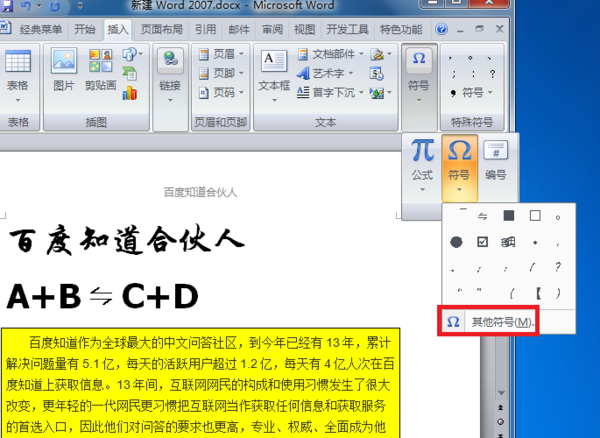Click the vertical scrollbar down arrow
This screenshot has height=438, width=600.
[501, 393]
